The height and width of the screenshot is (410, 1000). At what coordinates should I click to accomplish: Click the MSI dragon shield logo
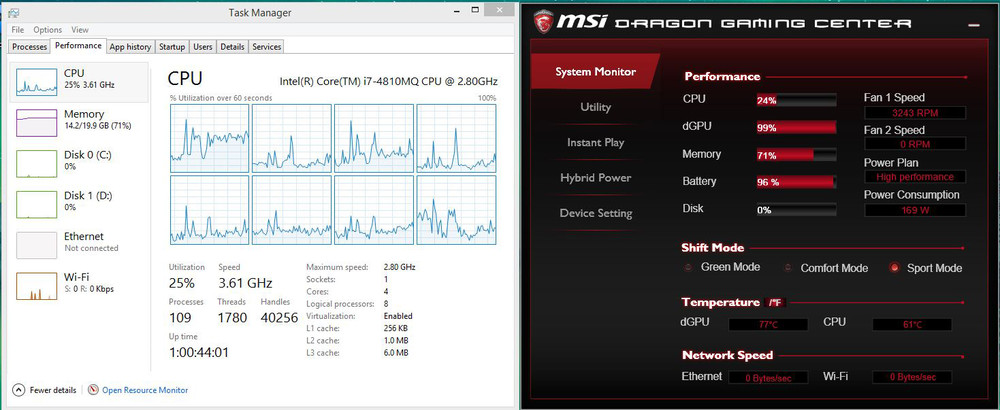coord(543,22)
